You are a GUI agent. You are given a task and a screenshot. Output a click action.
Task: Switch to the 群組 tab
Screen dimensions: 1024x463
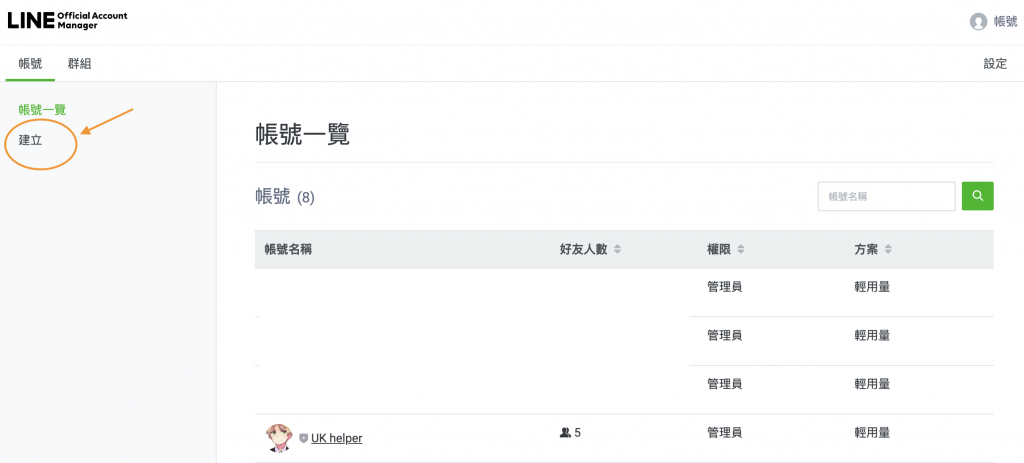click(x=79, y=64)
